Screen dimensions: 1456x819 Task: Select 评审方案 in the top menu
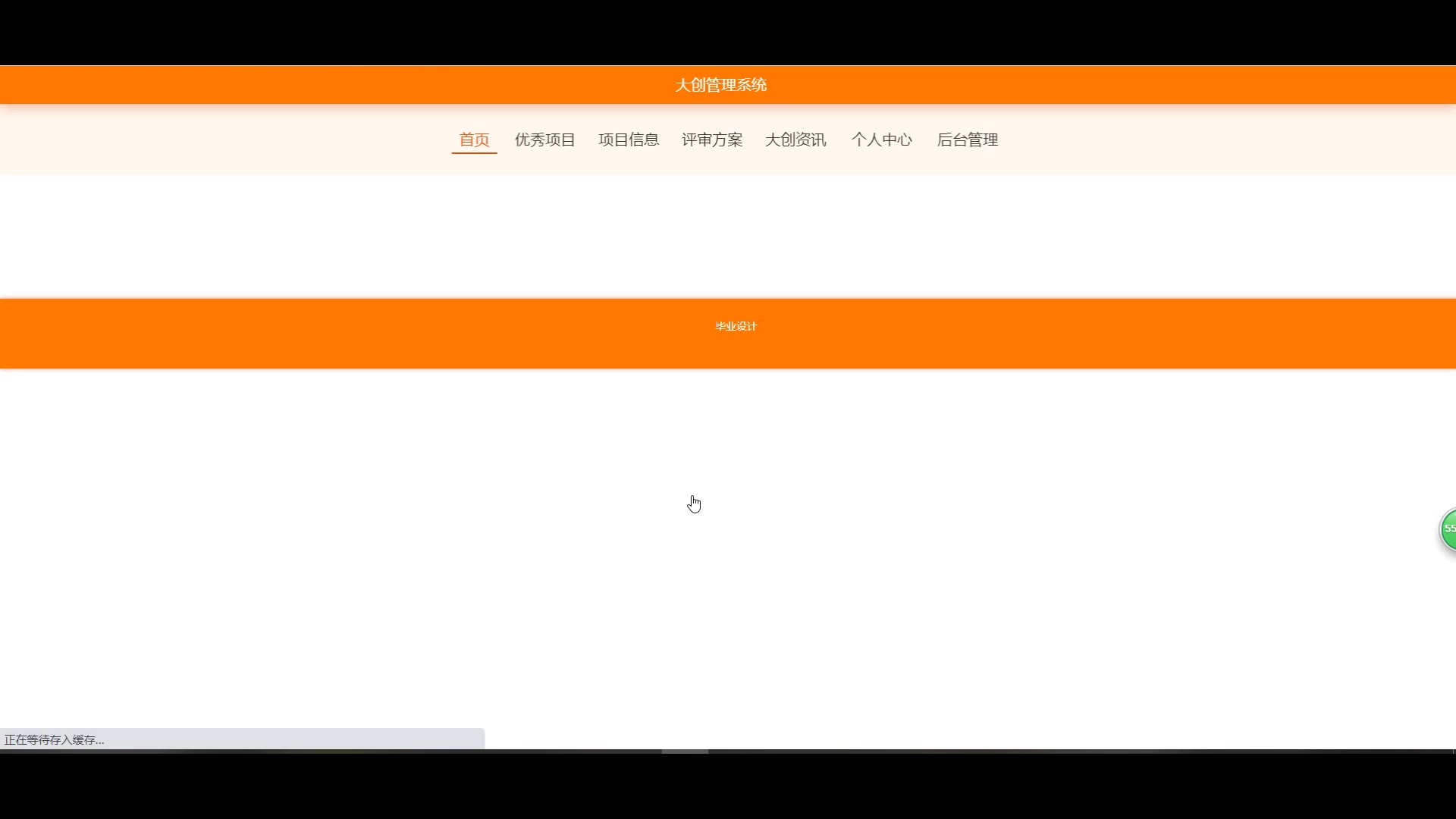coord(711,140)
